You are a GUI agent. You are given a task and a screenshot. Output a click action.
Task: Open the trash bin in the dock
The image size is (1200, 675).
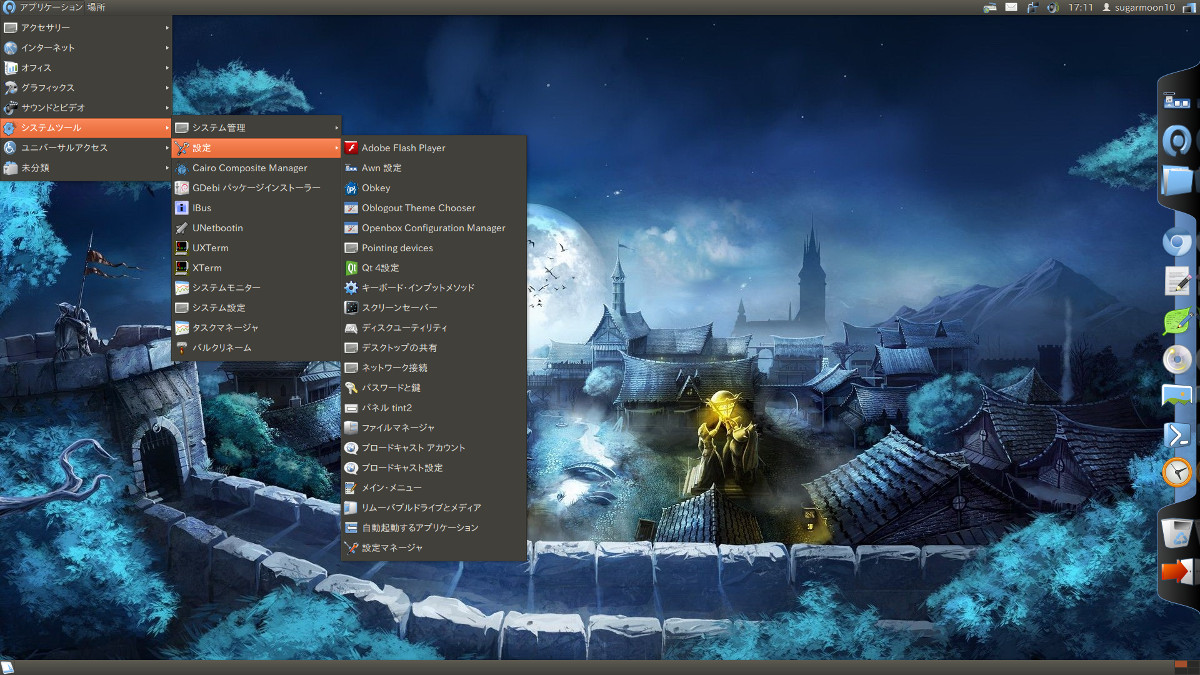1178,533
